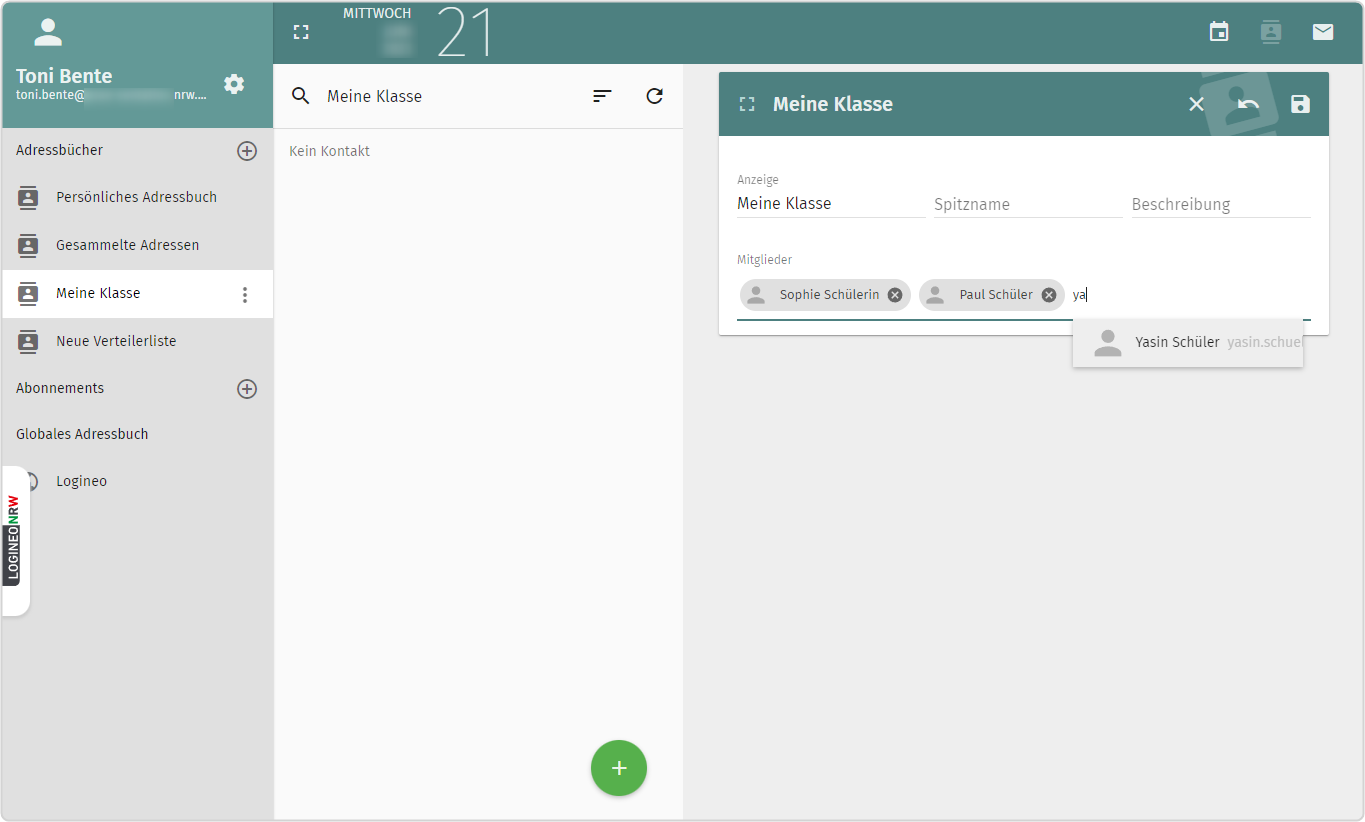The image size is (1365, 822).
Task: Open the three-dot menu for Meine Klasse
Action: [x=245, y=295]
